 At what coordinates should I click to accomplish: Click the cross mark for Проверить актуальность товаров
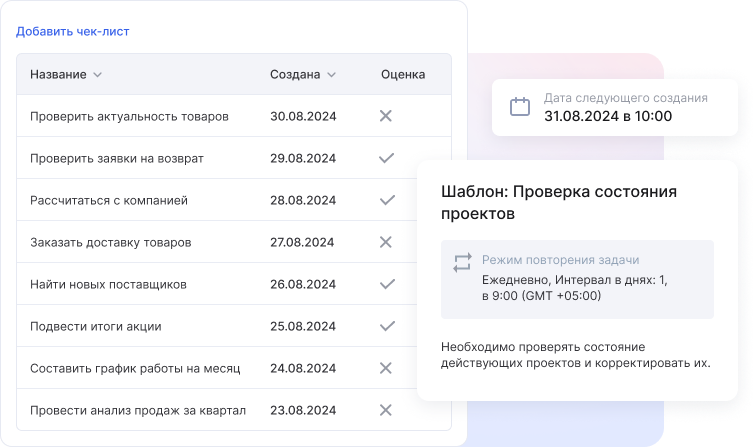[386, 116]
